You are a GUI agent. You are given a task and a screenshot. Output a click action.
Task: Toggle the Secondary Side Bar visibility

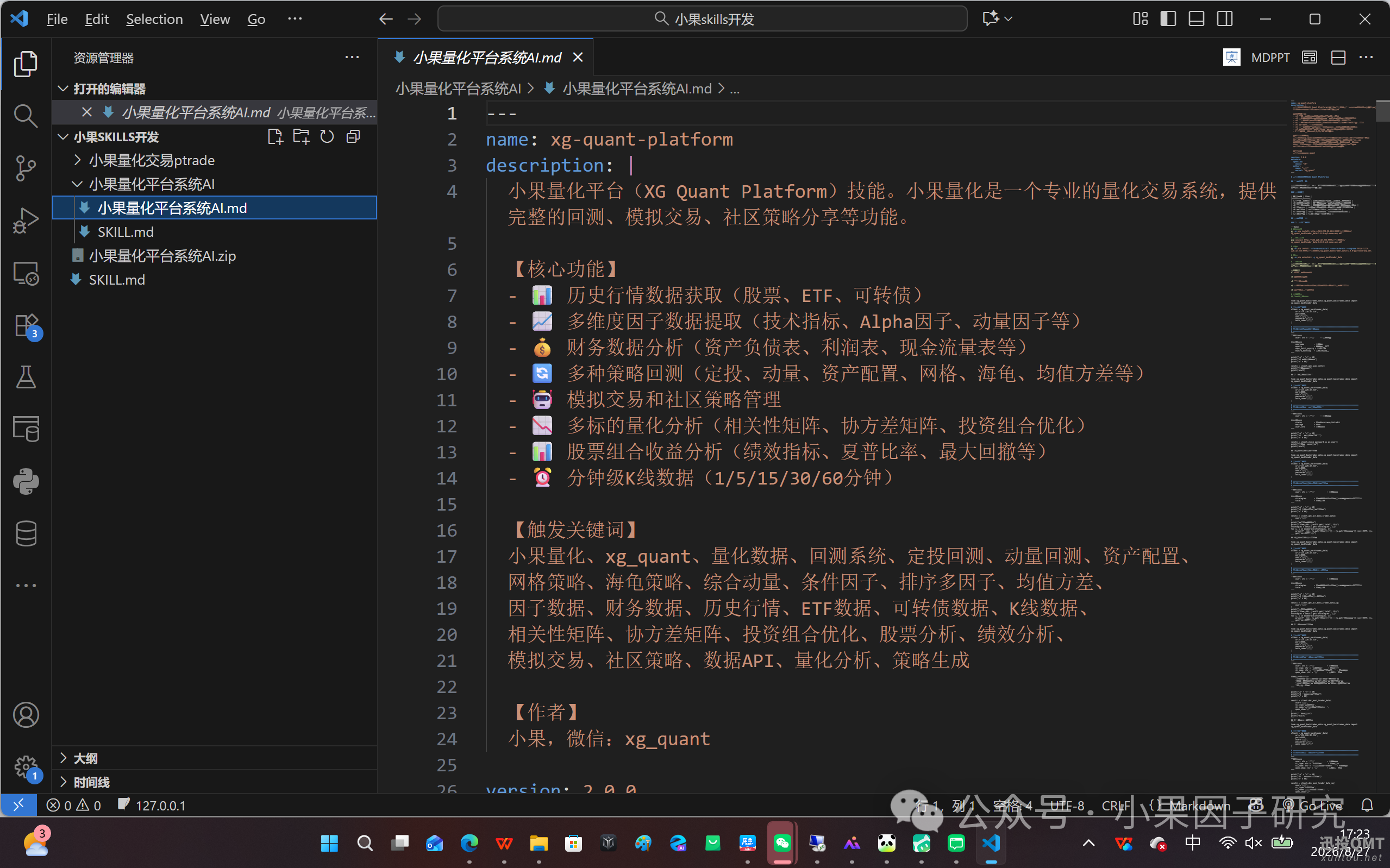tap(1224, 19)
